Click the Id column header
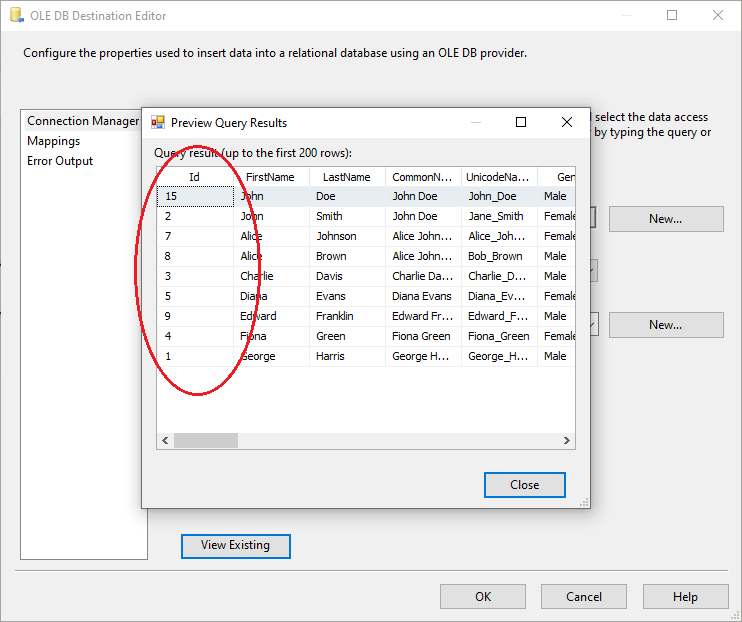This screenshot has height=622, width=742. click(x=195, y=177)
